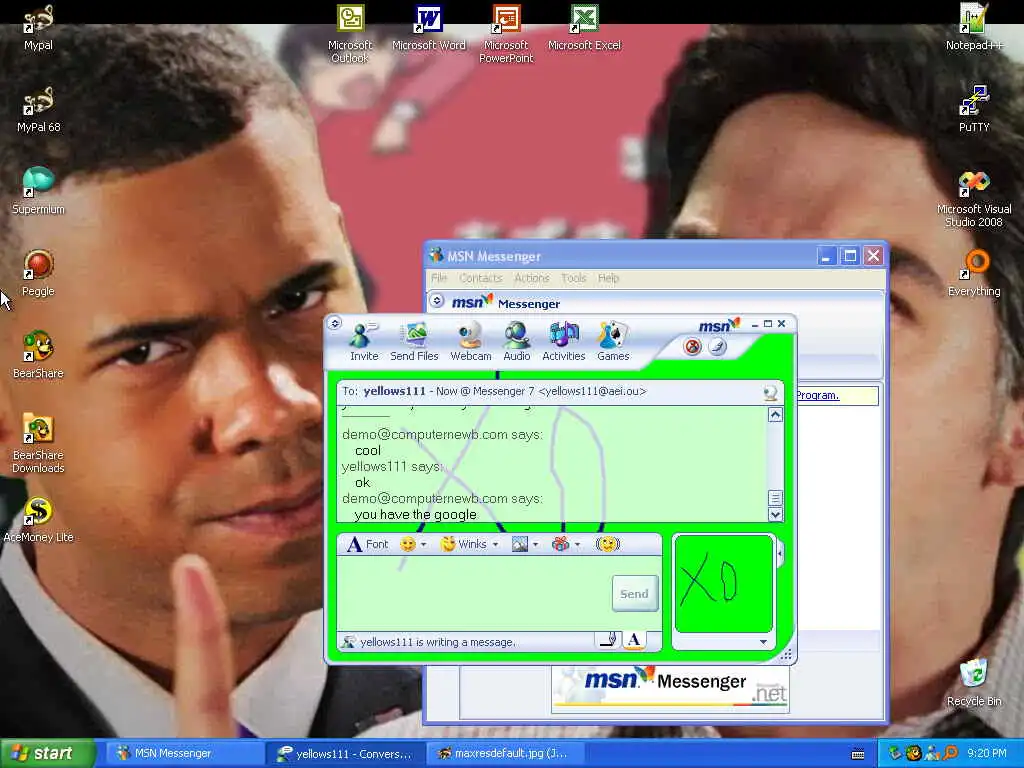Click the chat history scrollbar thumb
The width and height of the screenshot is (1024, 768).
point(775,498)
